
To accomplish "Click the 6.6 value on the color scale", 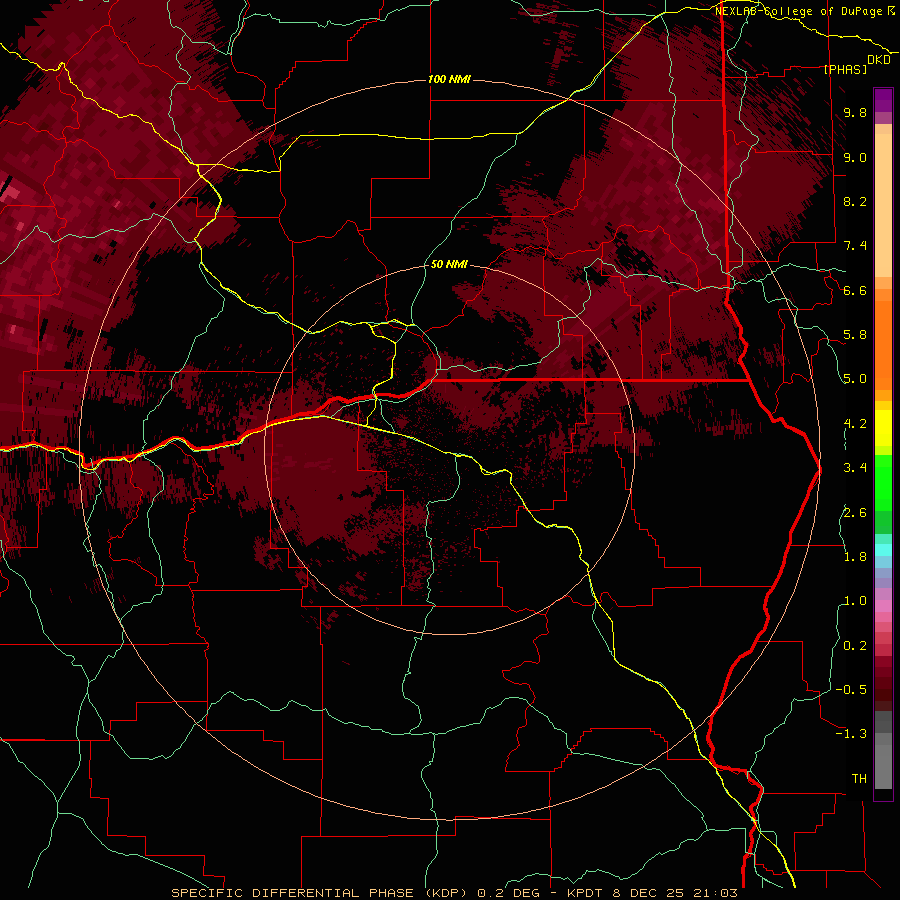I will tap(855, 290).
